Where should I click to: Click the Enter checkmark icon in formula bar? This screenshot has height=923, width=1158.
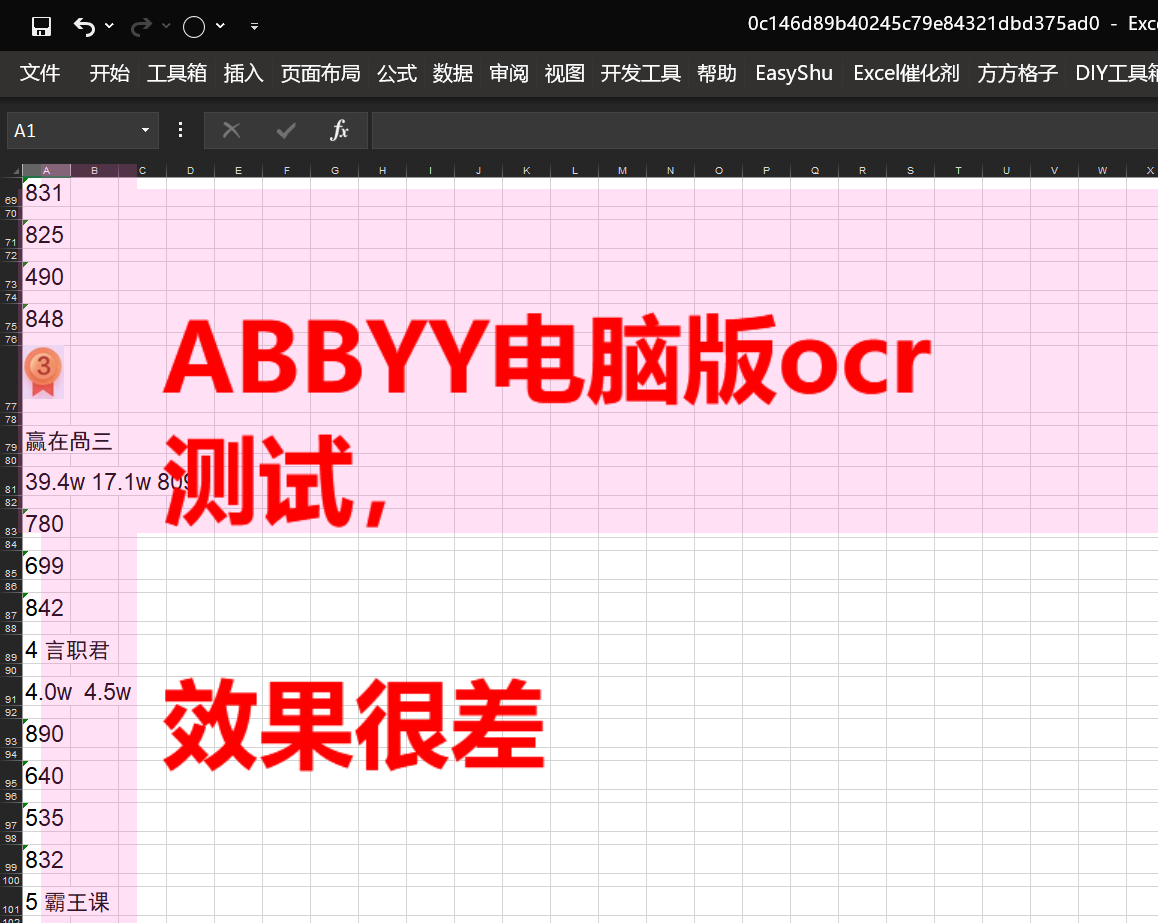tap(286, 131)
